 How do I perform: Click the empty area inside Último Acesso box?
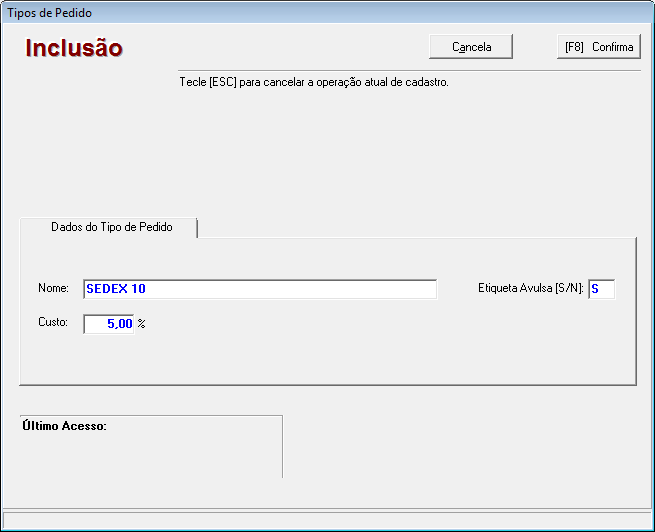click(150, 455)
